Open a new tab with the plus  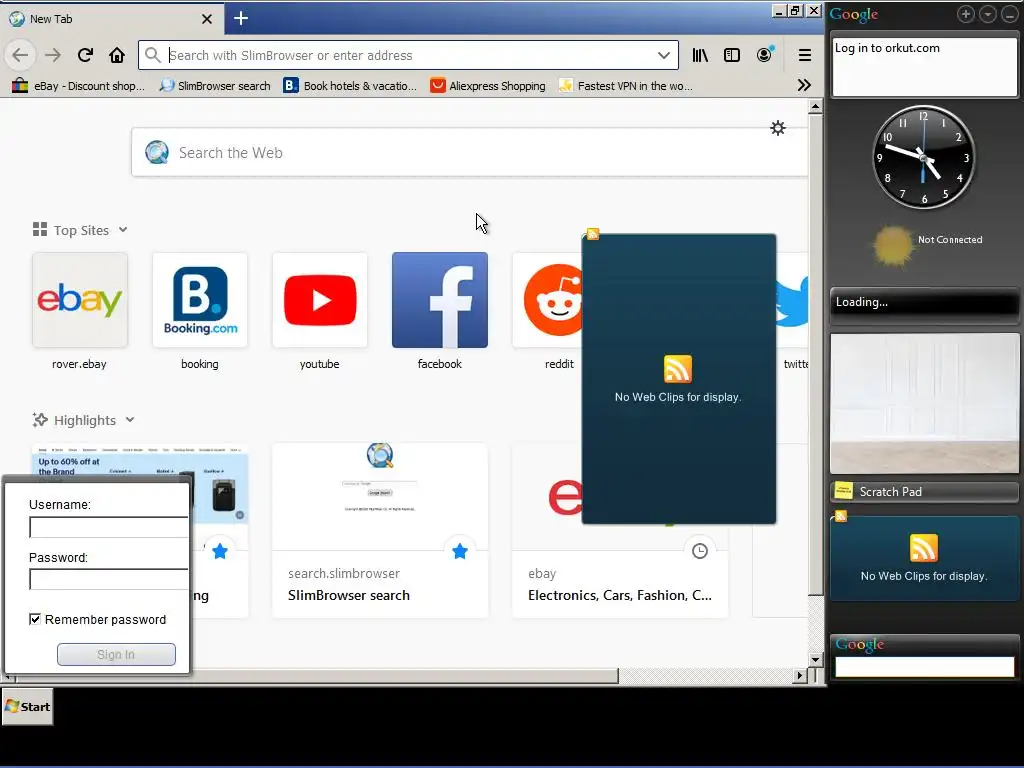tap(240, 18)
